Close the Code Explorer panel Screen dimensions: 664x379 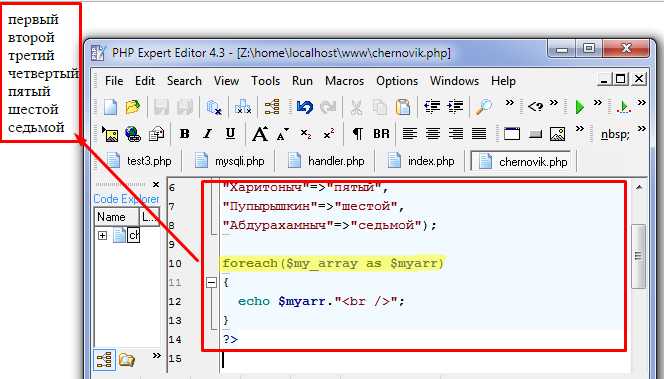[x=156, y=185]
